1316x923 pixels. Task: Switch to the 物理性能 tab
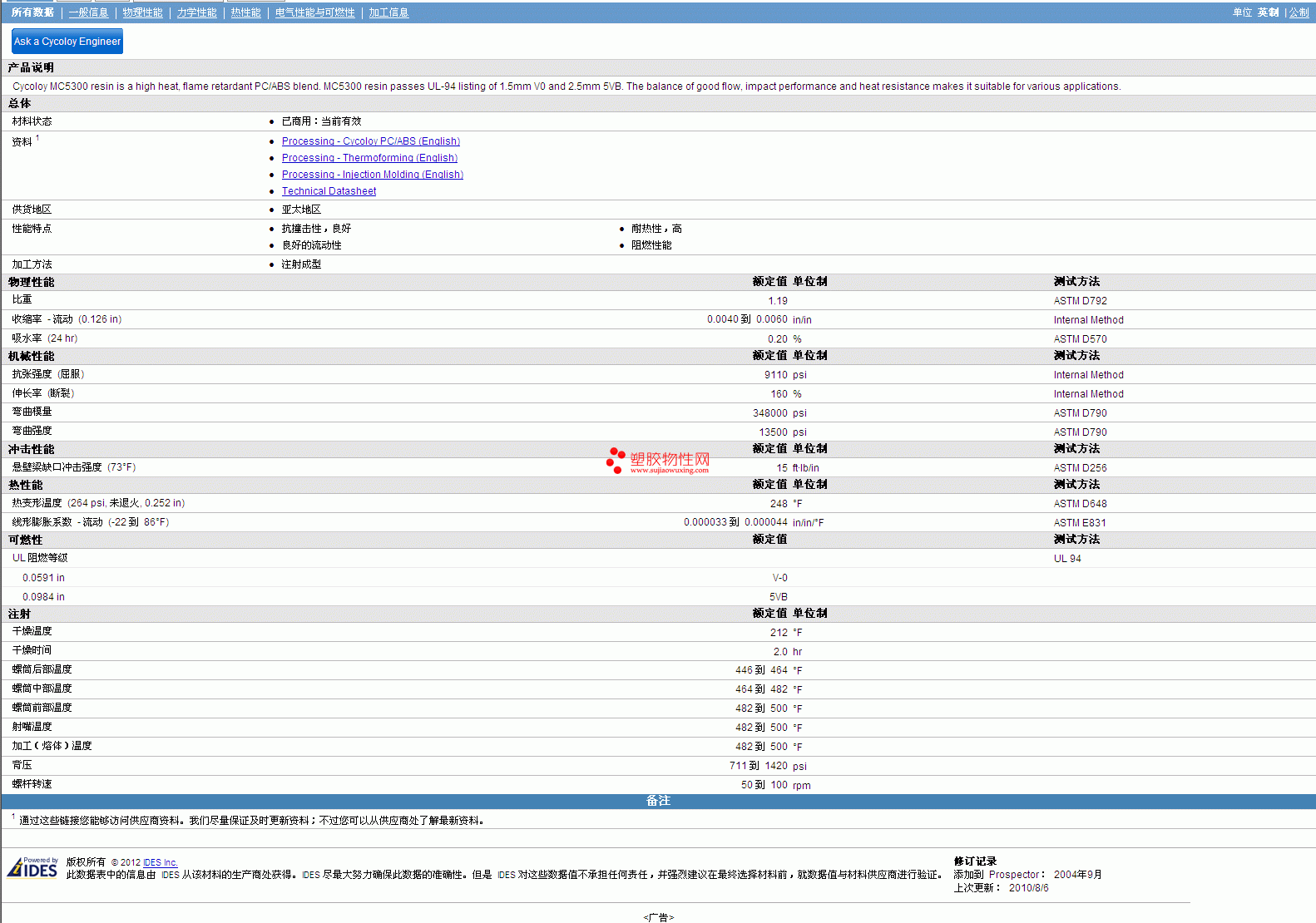click(142, 12)
